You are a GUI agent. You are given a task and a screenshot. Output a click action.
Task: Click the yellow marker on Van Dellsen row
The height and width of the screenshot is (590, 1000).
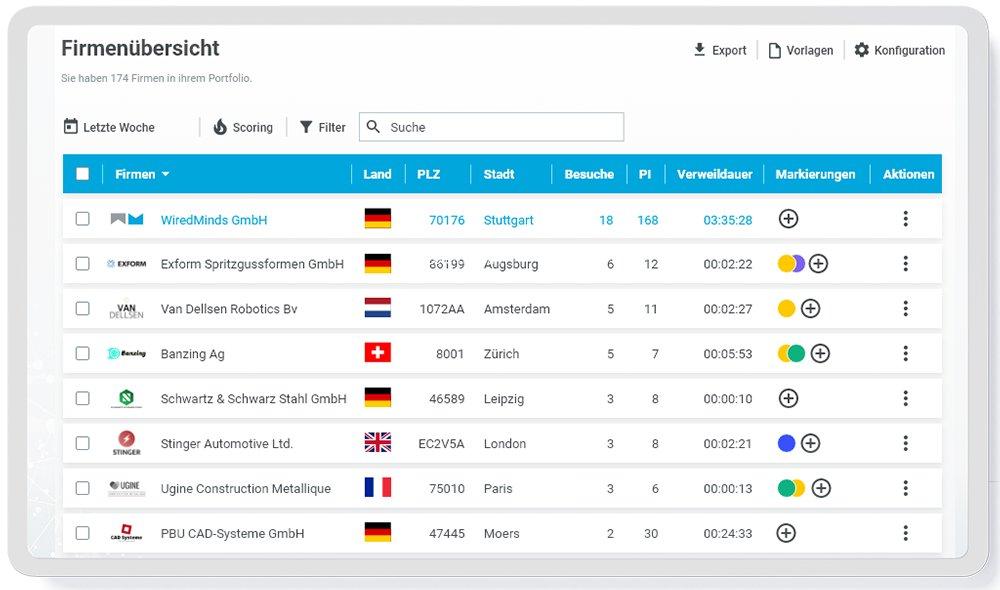pyautogui.click(x=786, y=308)
